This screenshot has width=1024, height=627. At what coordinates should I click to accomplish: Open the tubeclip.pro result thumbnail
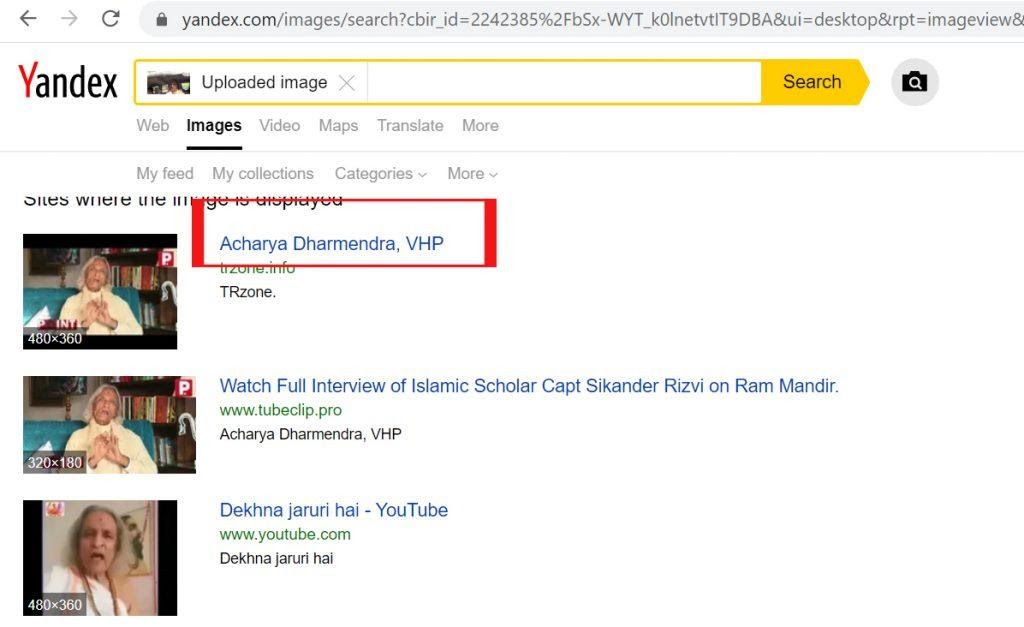[109, 425]
